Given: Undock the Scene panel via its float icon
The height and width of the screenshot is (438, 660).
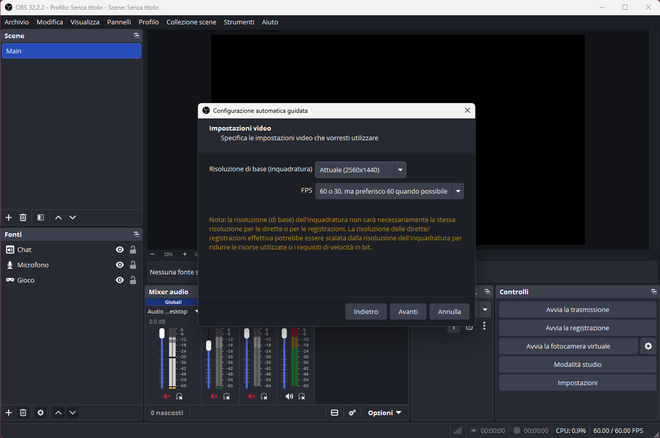Looking at the screenshot, I should pos(136,36).
